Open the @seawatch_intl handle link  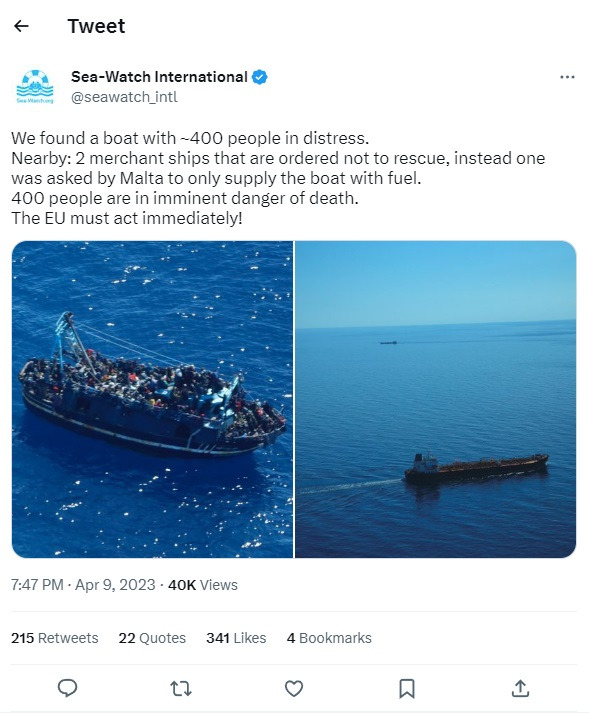[124, 97]
